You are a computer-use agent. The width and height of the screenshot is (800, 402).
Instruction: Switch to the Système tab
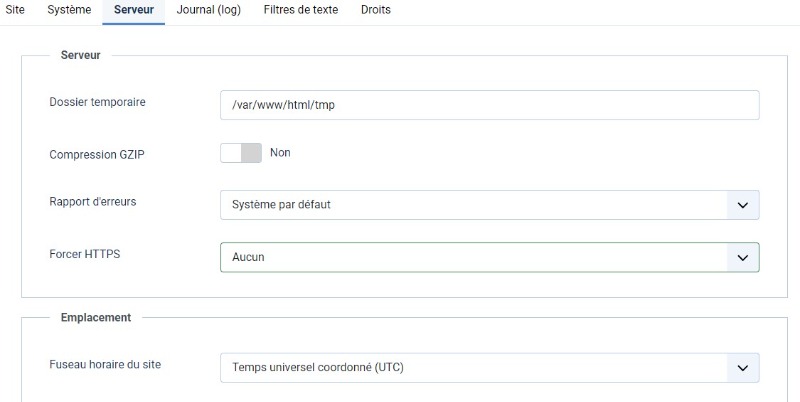[69, 10]
